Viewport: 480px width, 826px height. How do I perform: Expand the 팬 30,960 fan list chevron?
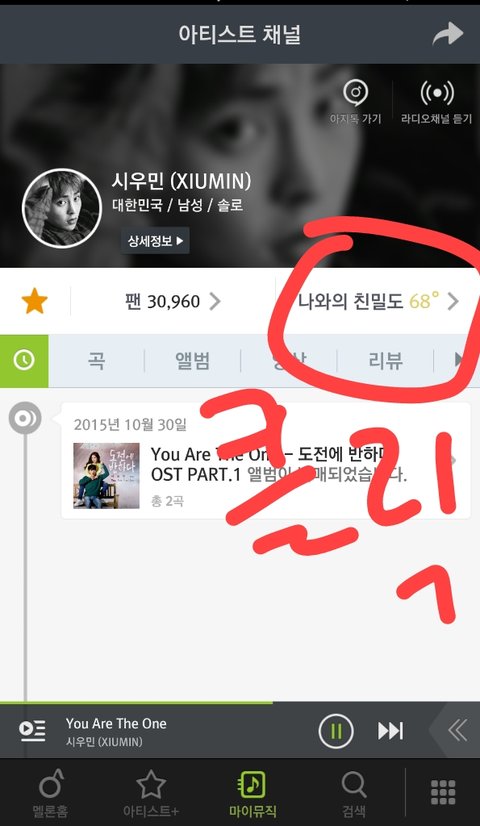pyautogui.click(x=214, y=301)
